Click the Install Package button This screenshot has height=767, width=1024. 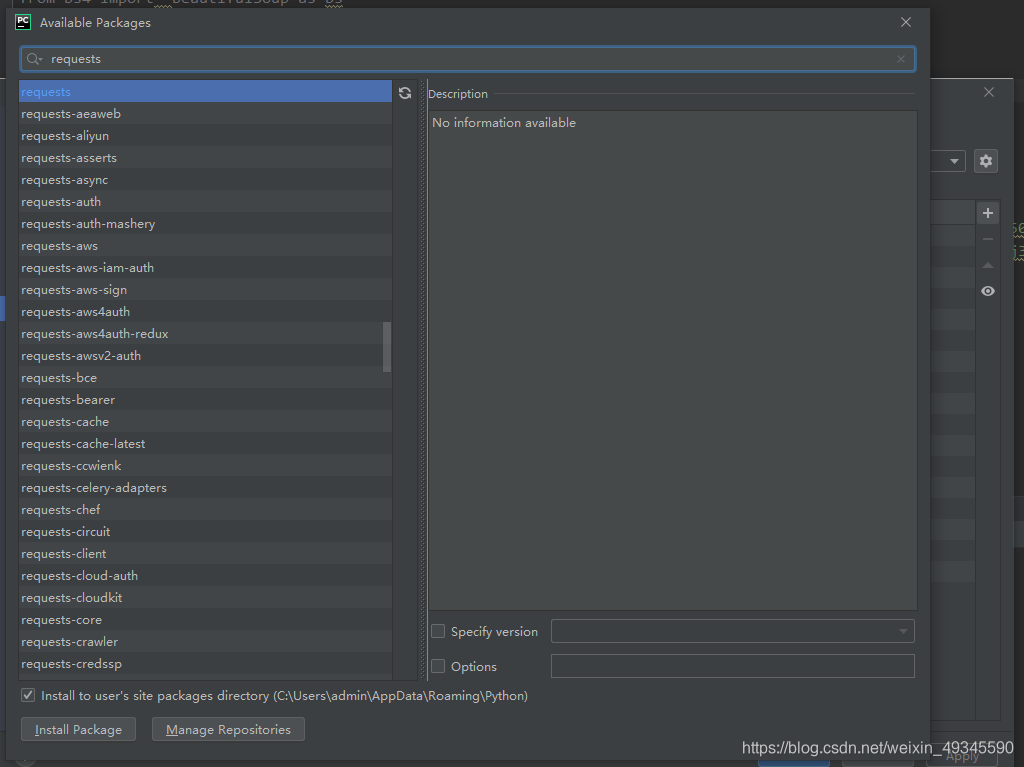78,729
